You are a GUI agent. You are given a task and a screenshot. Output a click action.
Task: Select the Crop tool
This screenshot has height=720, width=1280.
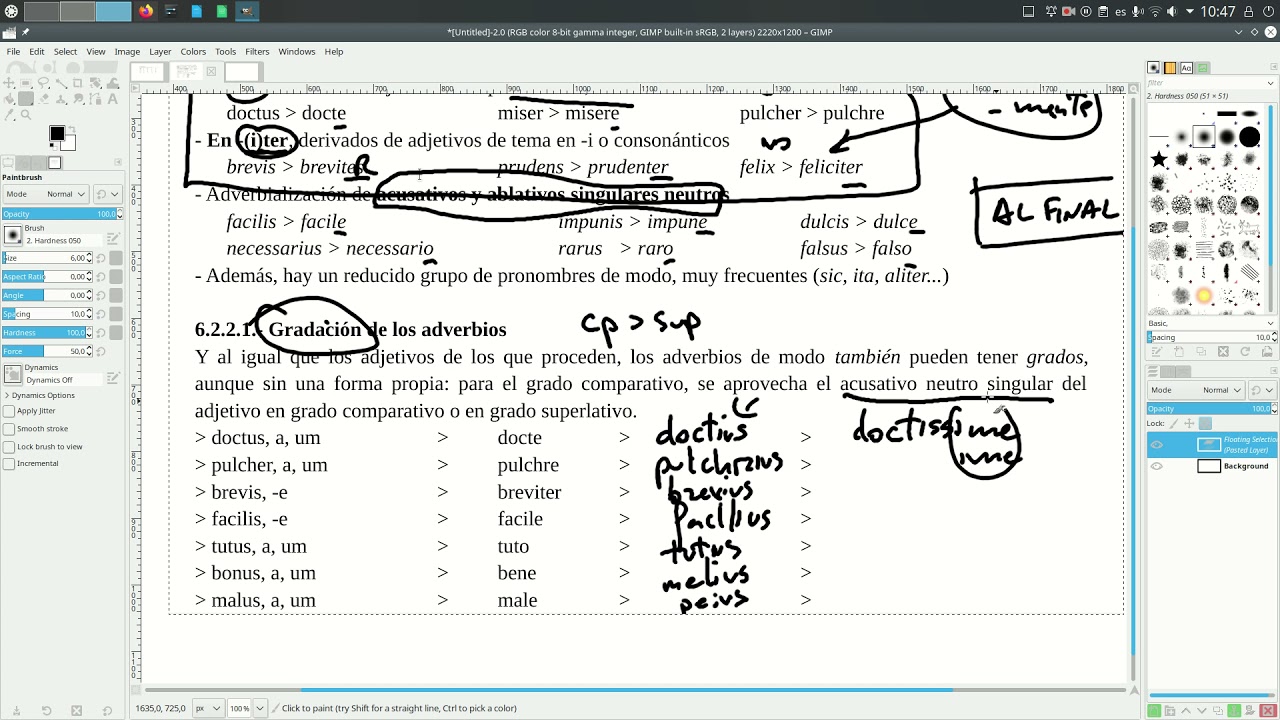77,83
